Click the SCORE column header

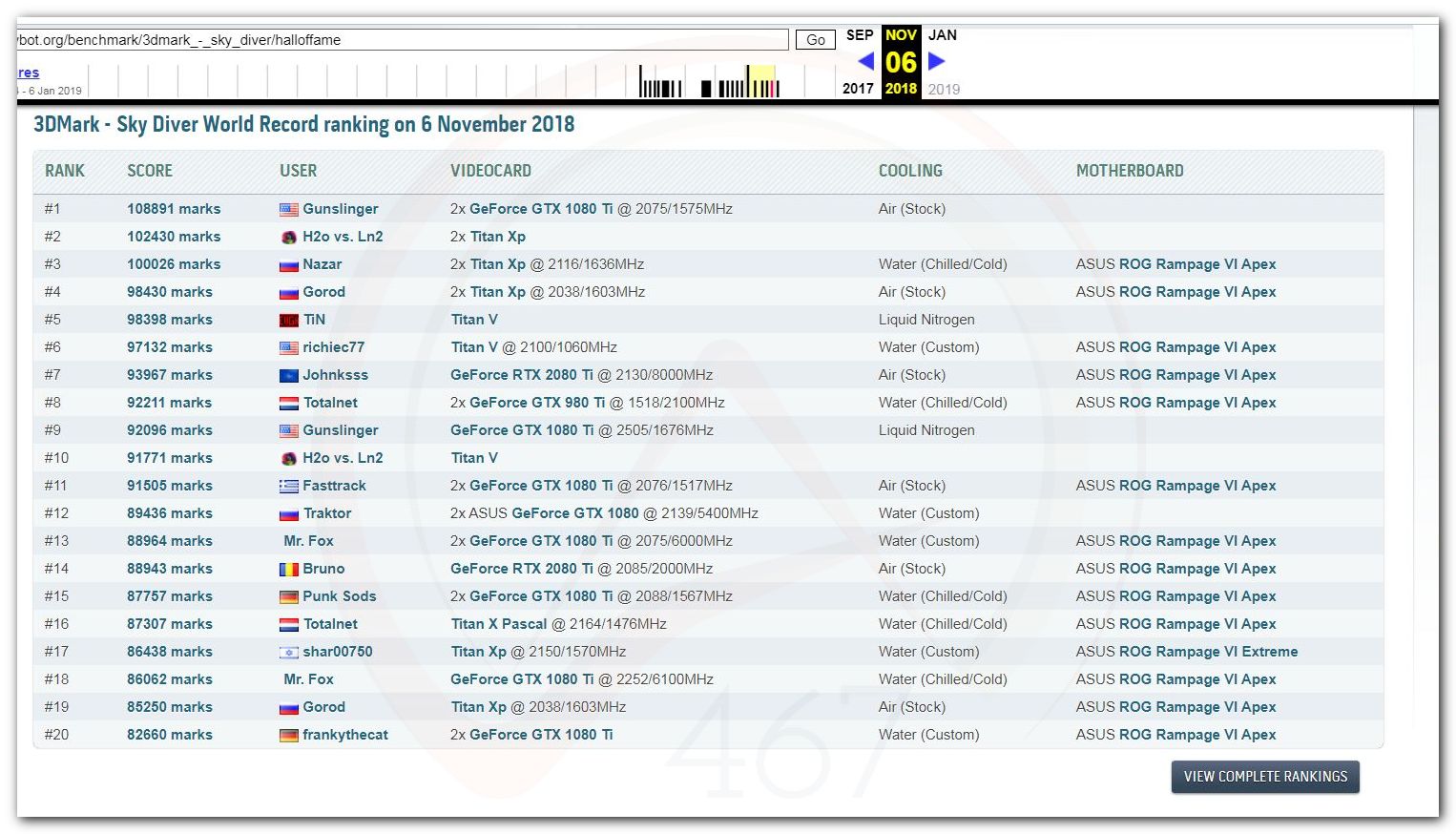coord(150,171)
